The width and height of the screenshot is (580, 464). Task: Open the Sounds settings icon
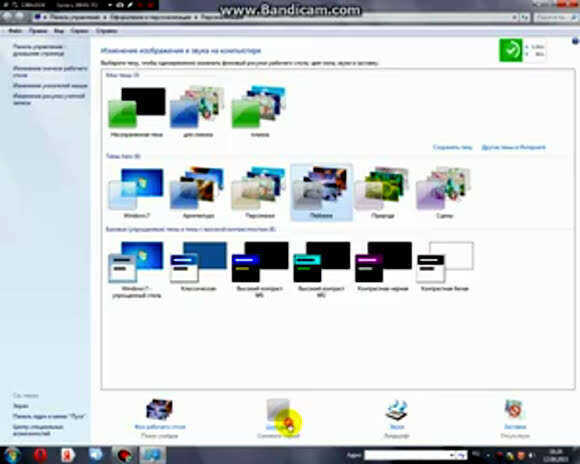397,410
